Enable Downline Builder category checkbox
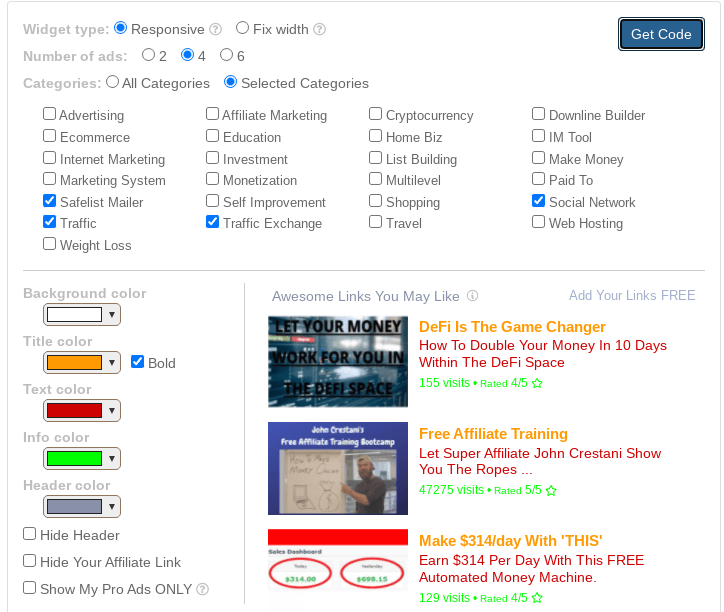 point(538,114)
